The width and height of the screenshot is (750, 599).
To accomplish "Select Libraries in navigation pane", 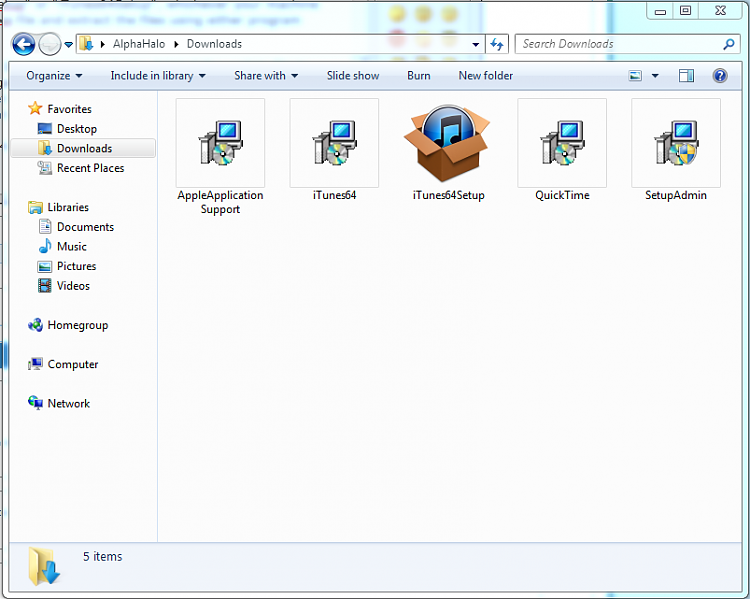I will pyautogui.click(x=68, y=207).
